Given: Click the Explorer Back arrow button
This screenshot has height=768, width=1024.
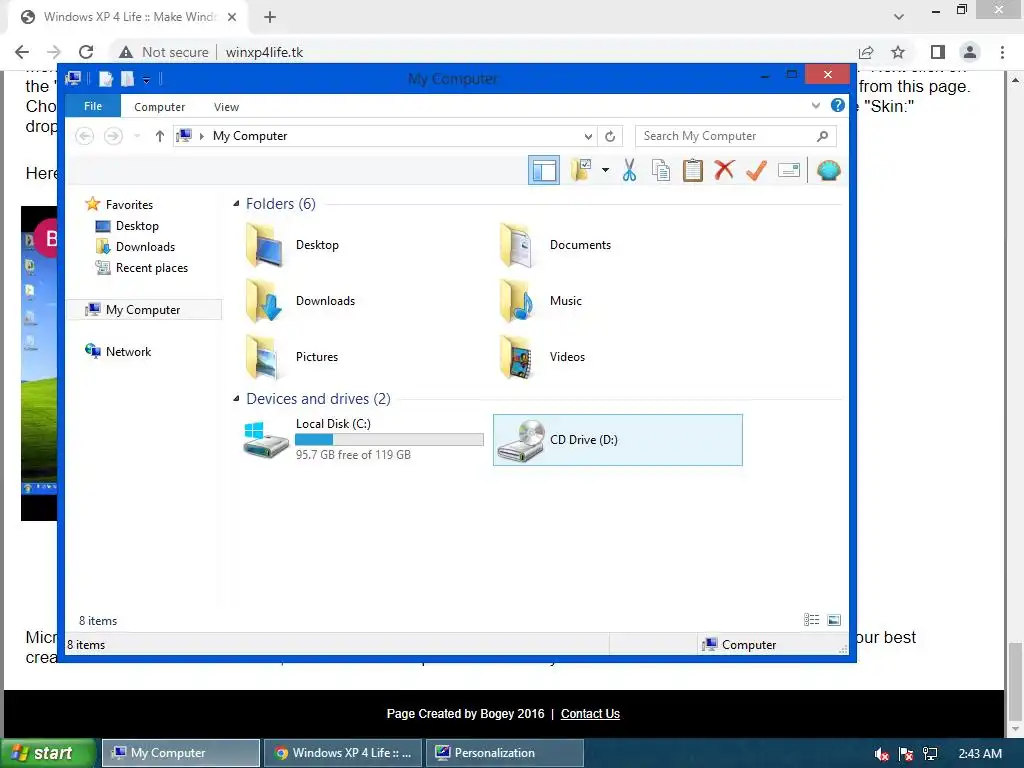Looking at the screenshot, I should [84, 136].
